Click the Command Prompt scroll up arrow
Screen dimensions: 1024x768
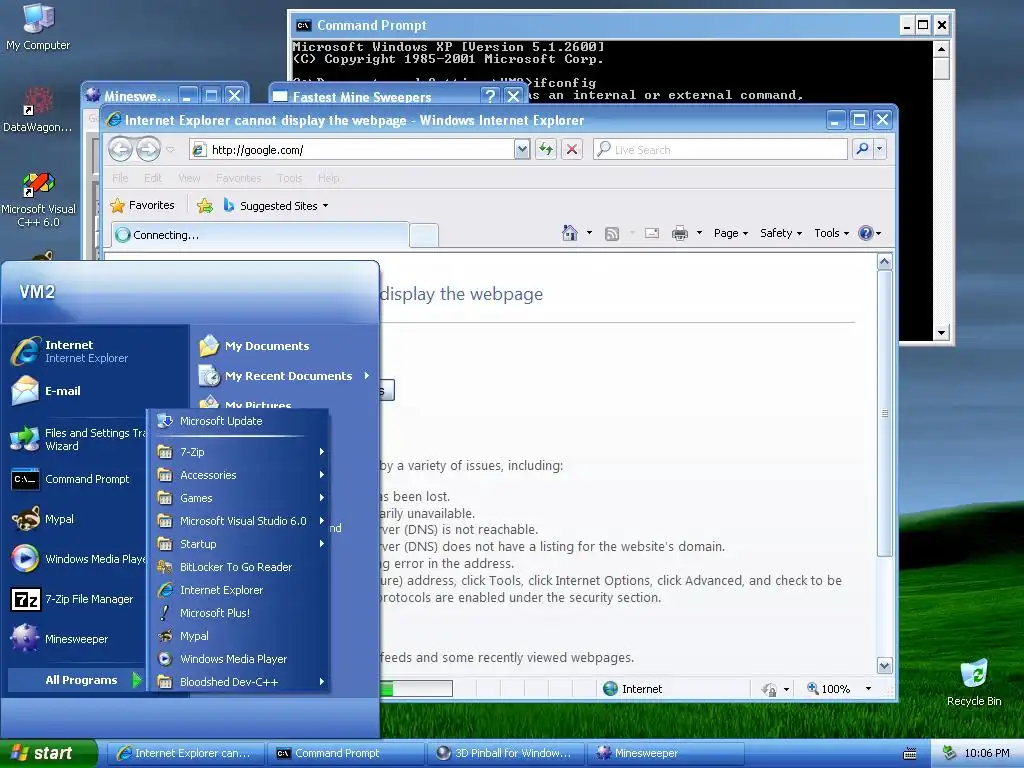941,49
